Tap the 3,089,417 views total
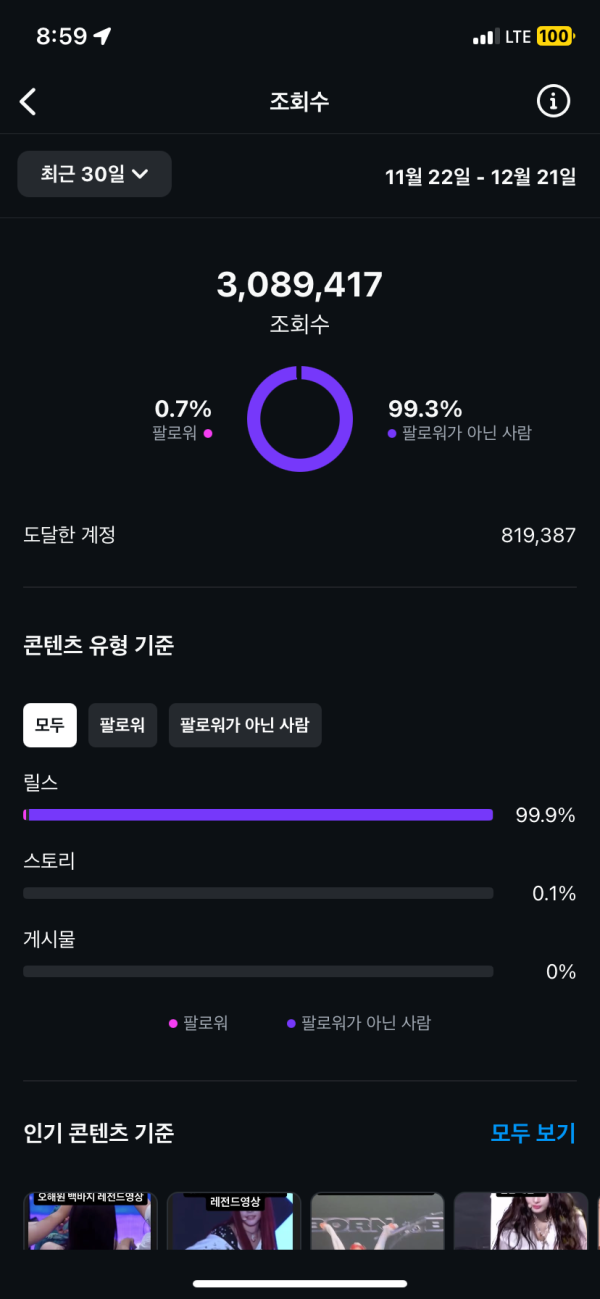 [x=299, y=285]
